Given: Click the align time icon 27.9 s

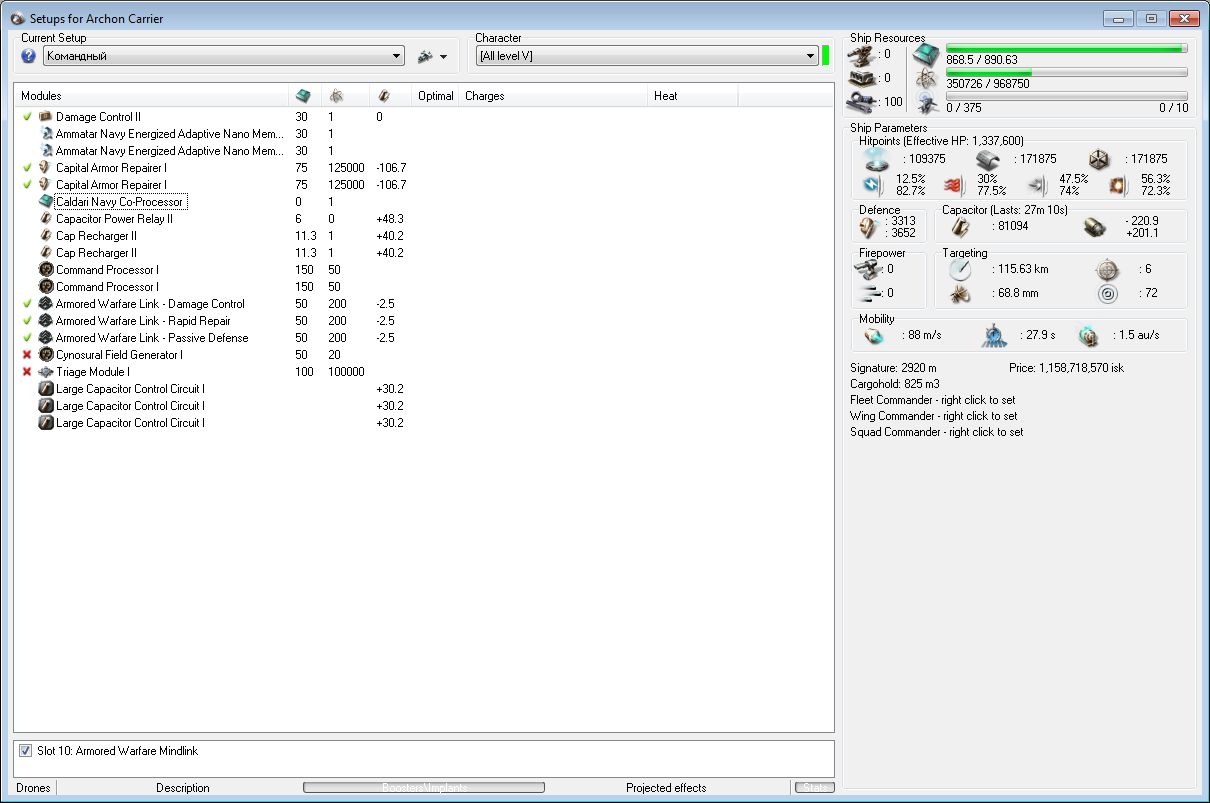Looking at the screenshot, I should coord(995,336).
